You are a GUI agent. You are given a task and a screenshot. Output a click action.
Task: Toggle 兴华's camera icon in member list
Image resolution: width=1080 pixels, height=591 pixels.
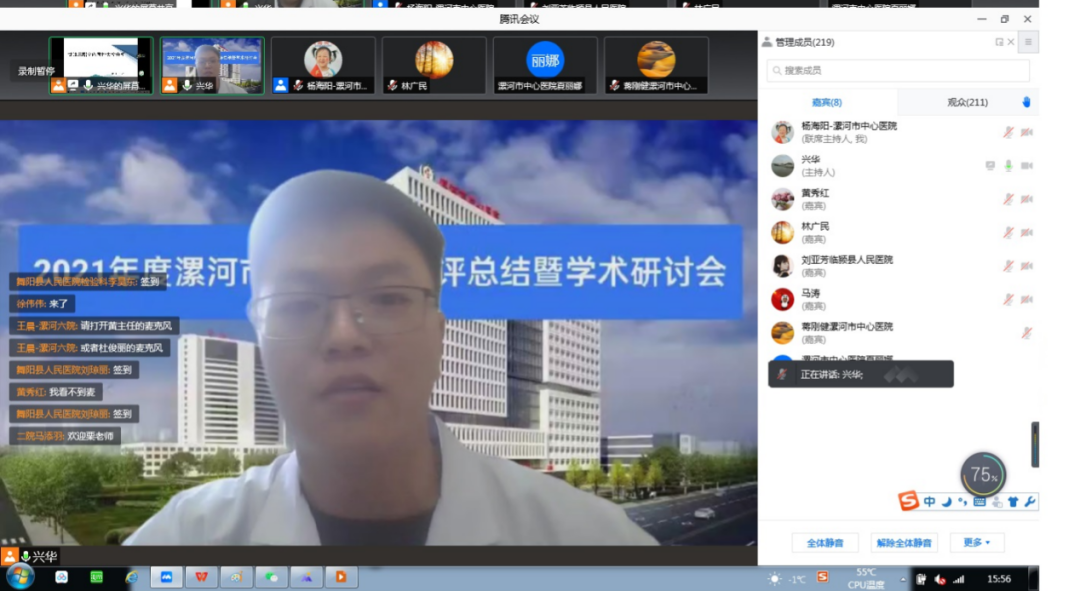tap(1026, 165)
